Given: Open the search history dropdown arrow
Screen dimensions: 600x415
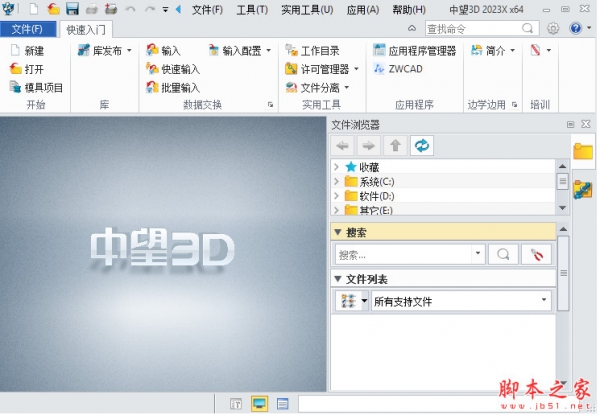Looking at the screenshot, I should pos(478,254).
